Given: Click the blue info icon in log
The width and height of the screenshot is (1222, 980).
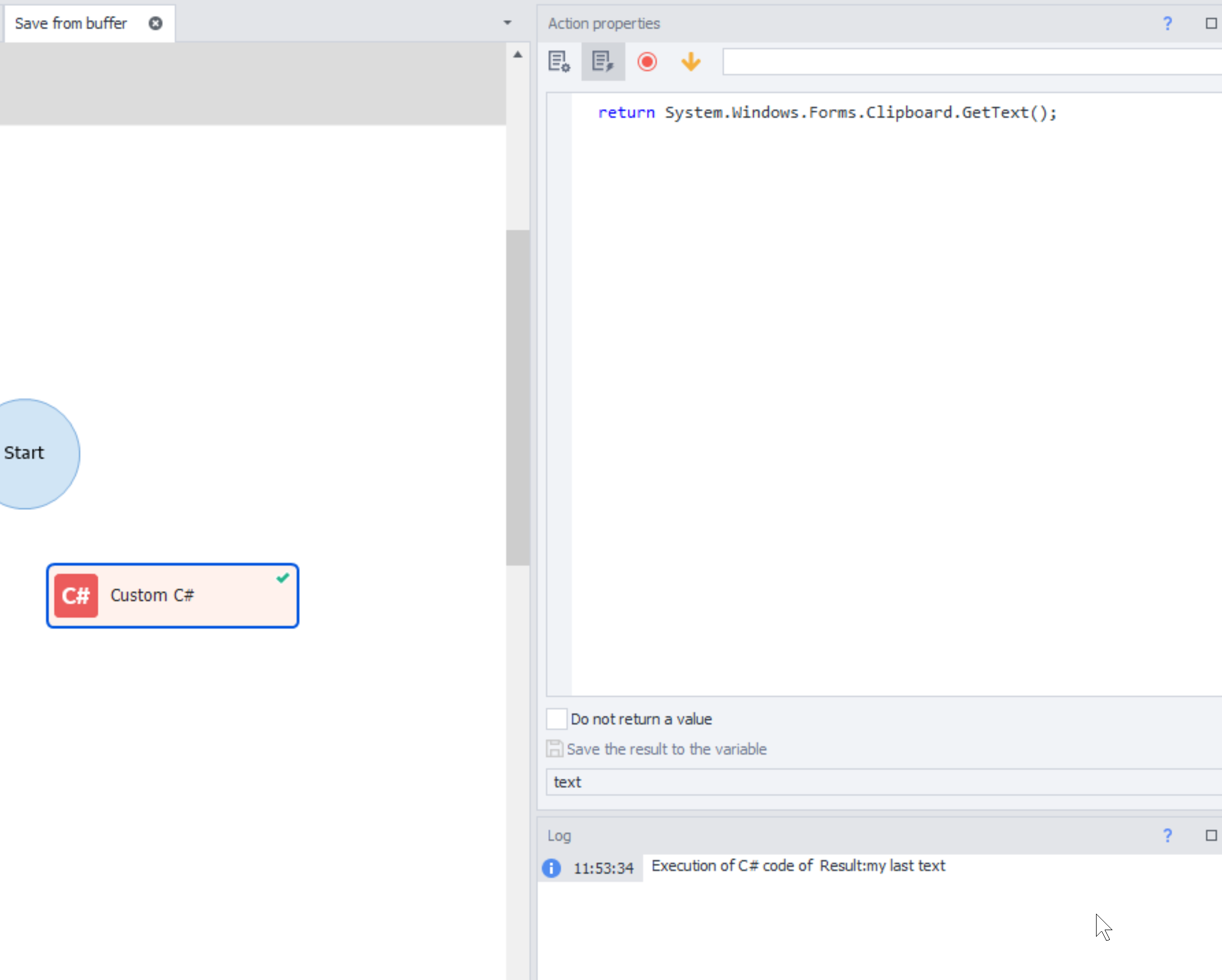Looking at the screenshot, I should coord(551,868).
